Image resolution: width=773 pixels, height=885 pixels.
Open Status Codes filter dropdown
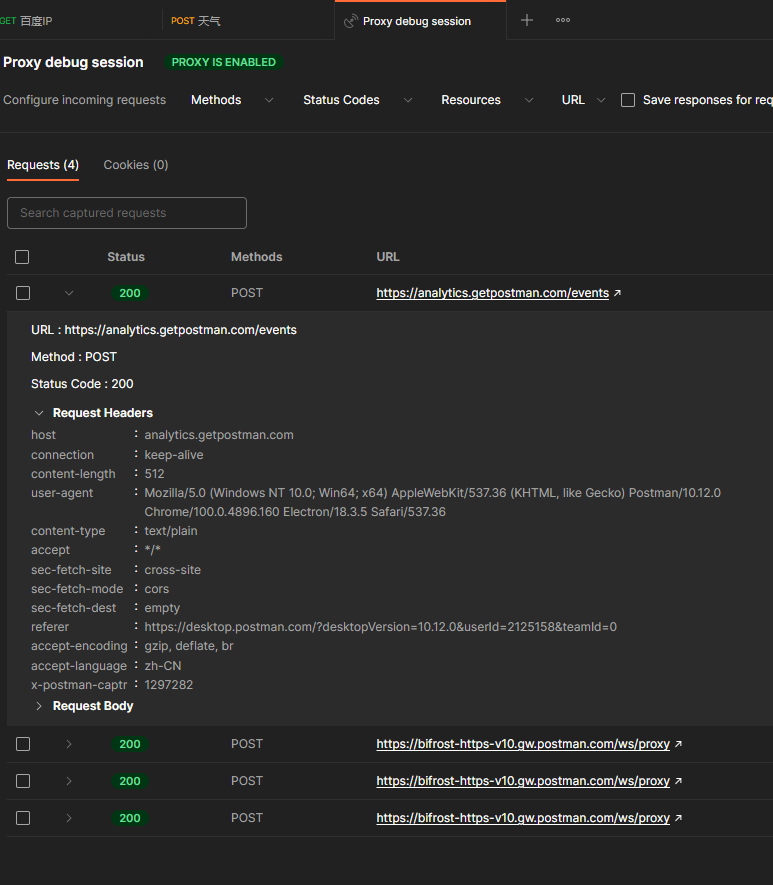[358, 100]
